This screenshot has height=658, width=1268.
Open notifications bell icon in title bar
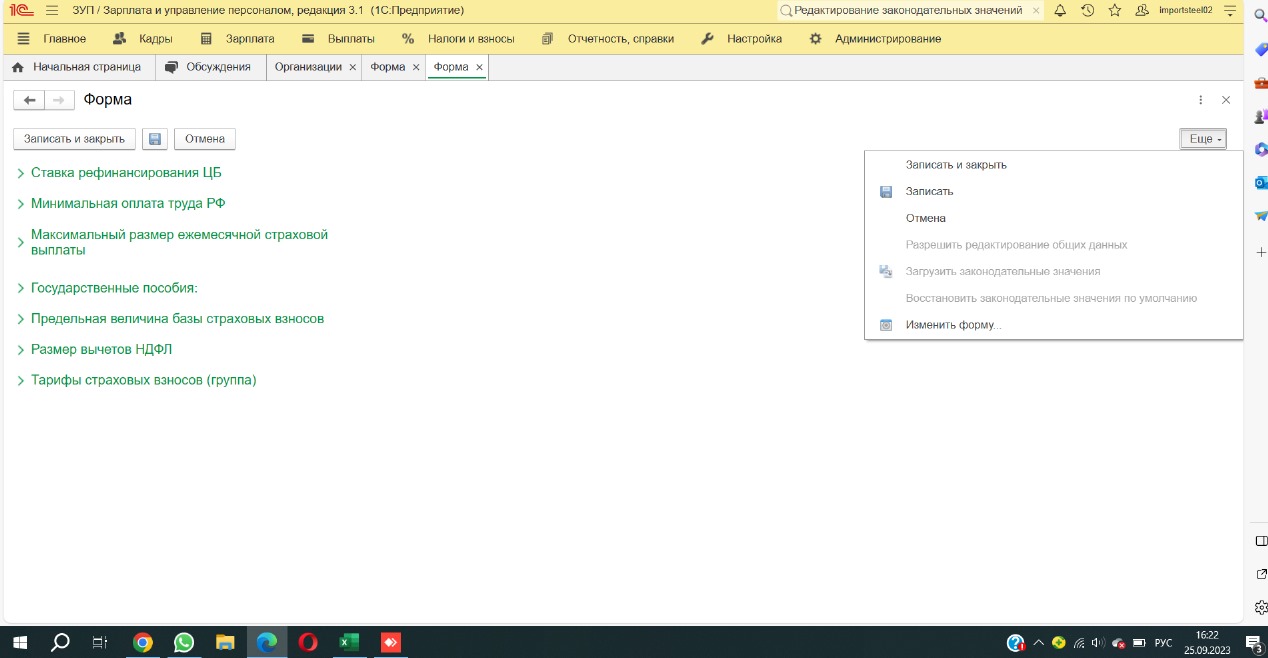tap(1060, 10)
